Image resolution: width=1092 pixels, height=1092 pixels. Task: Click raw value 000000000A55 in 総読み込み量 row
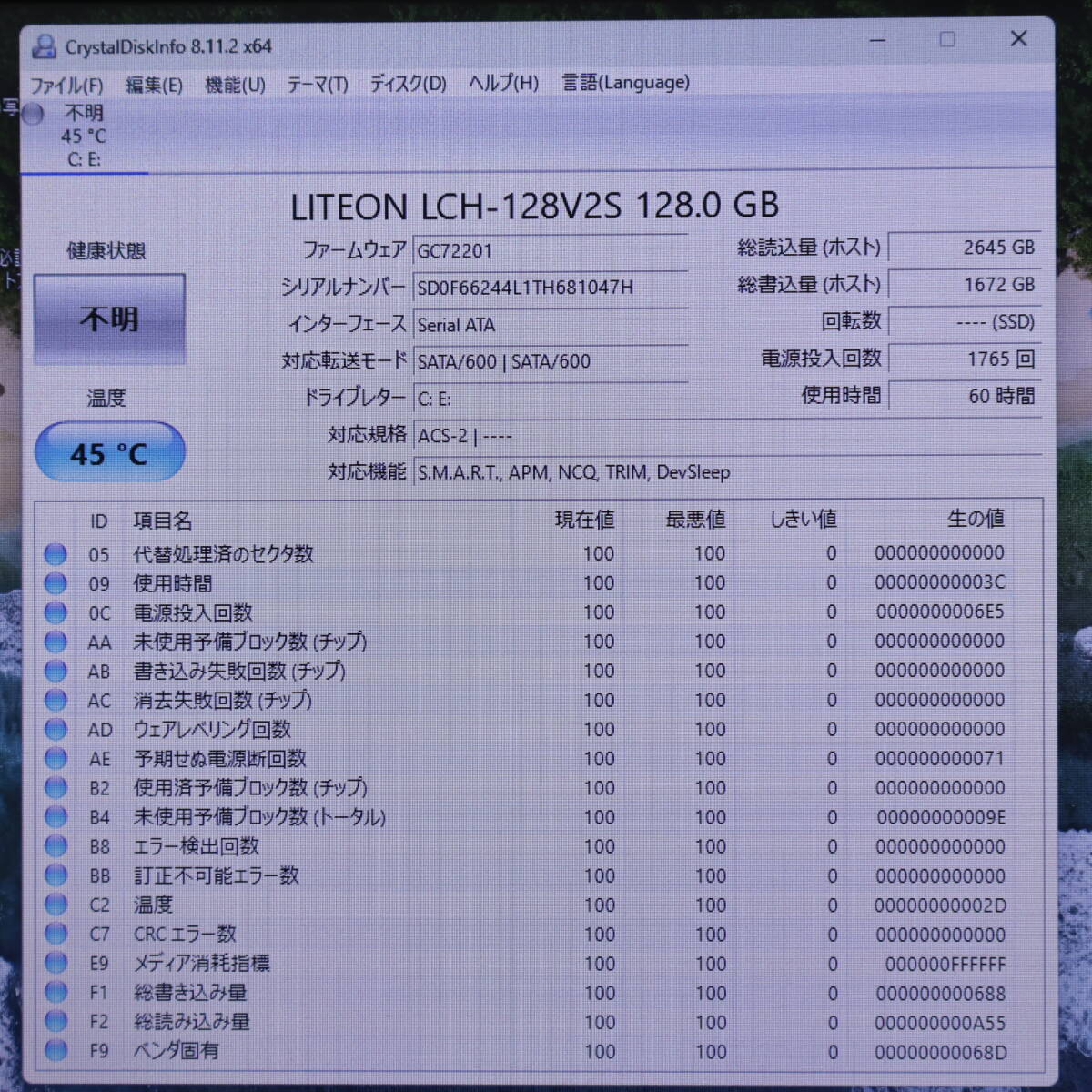coord(941,1023)
